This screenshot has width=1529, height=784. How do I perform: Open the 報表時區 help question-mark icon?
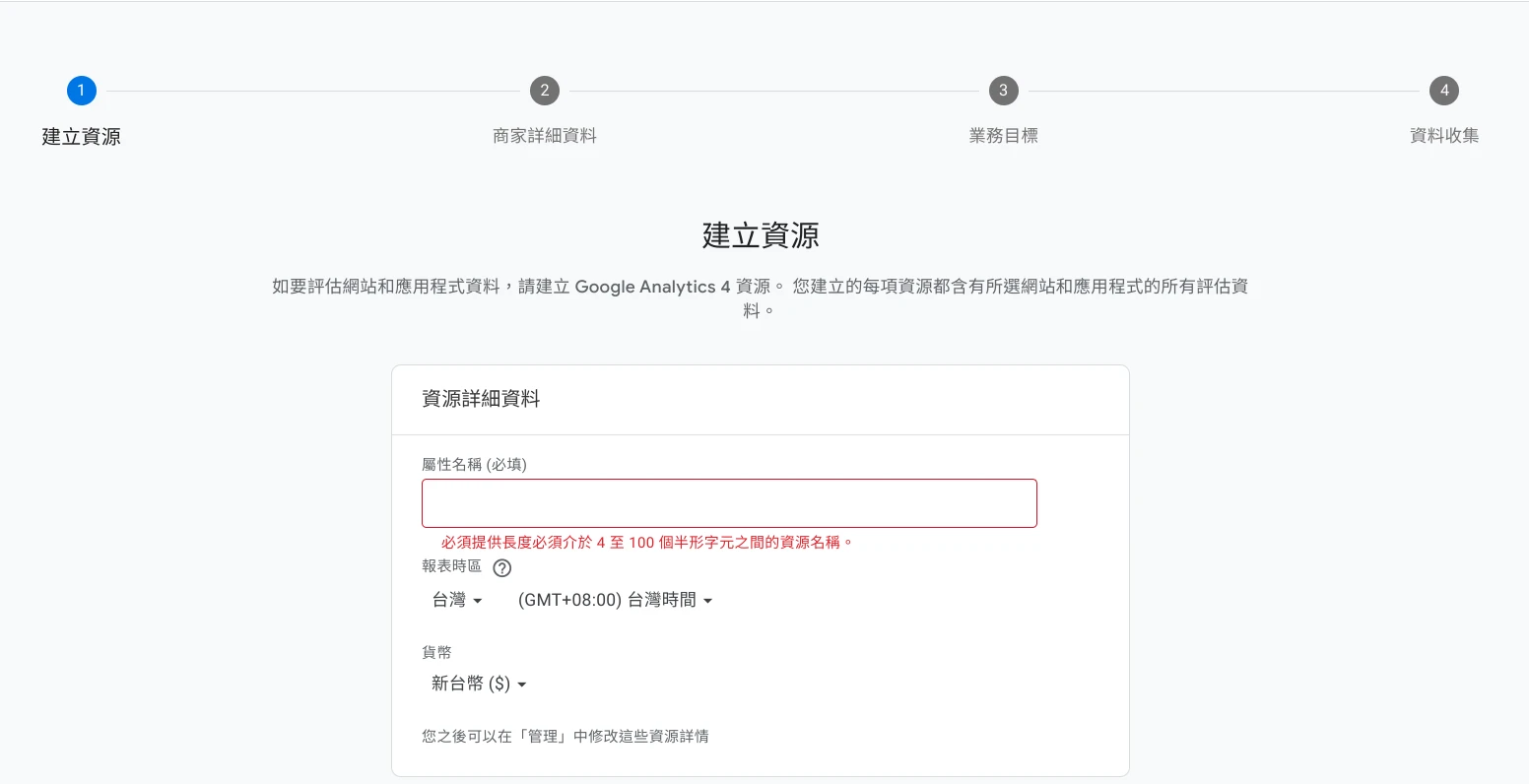tap(502, 568)
